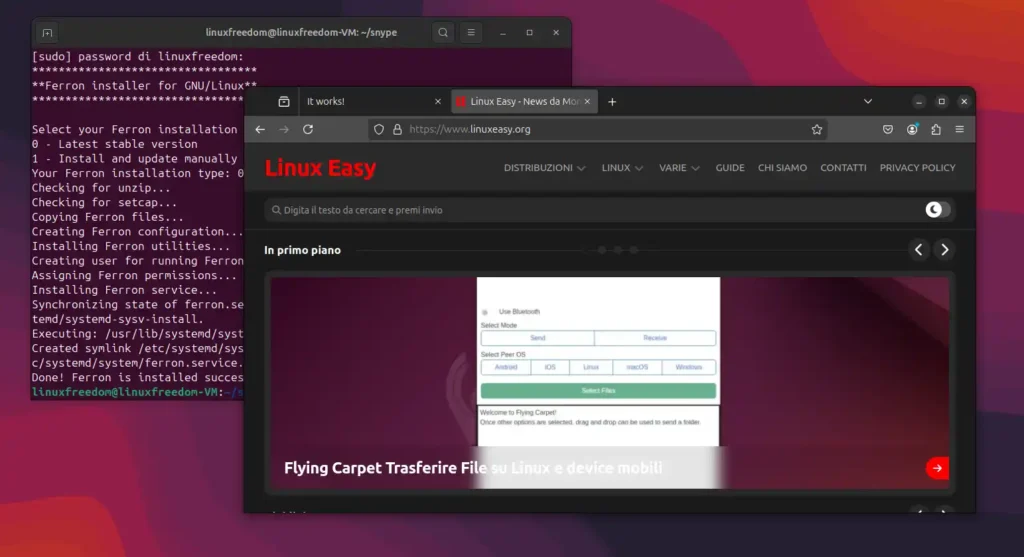1024x557 pixels.
Task: Click the padlock site info icon
Action: point(397,129)
